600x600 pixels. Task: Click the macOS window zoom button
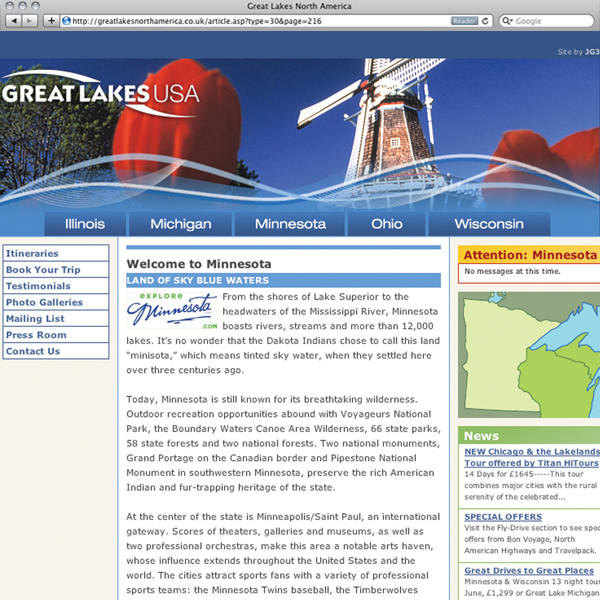pos(36,5)
